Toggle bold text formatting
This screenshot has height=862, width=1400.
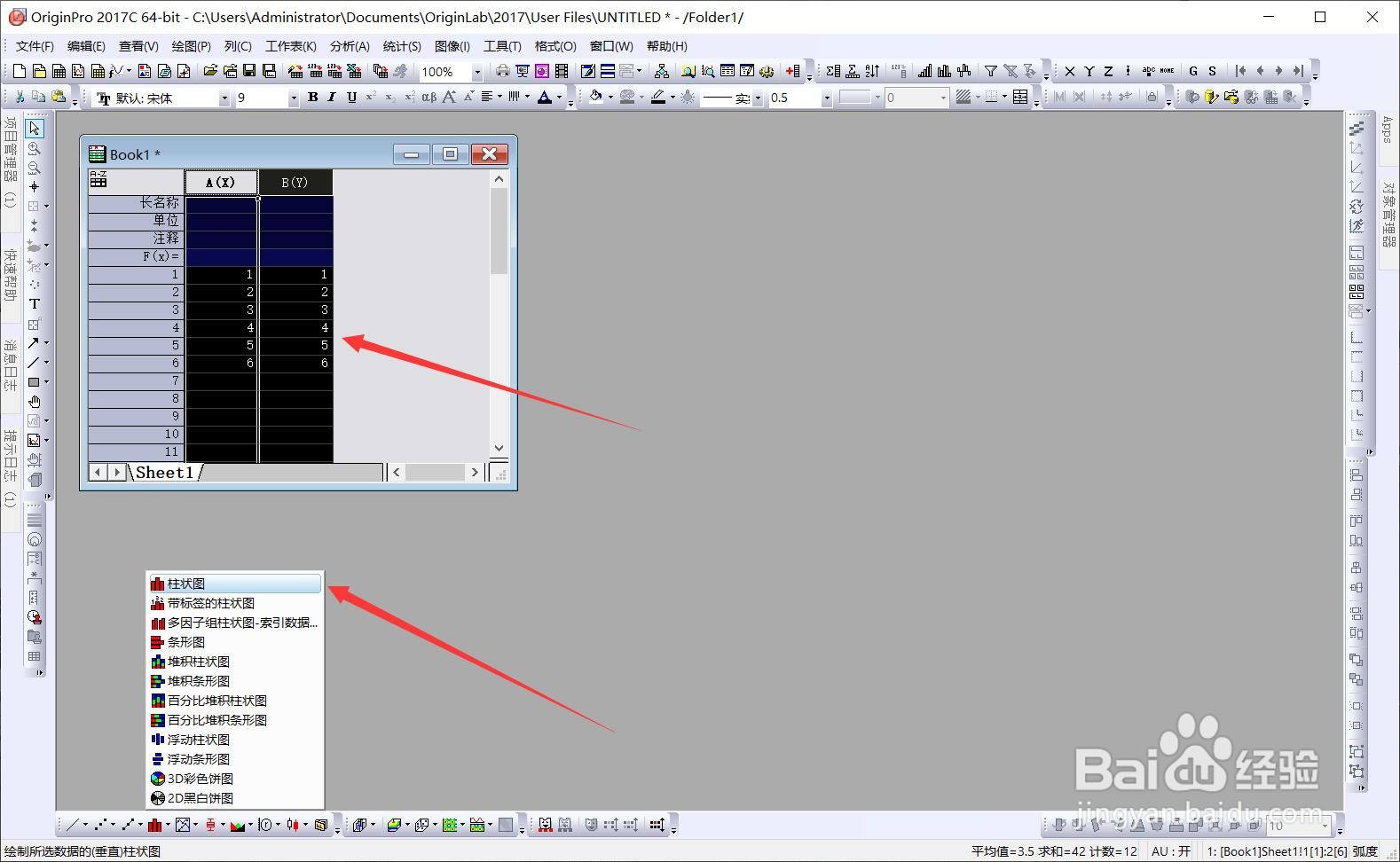[x=312, y=98]
